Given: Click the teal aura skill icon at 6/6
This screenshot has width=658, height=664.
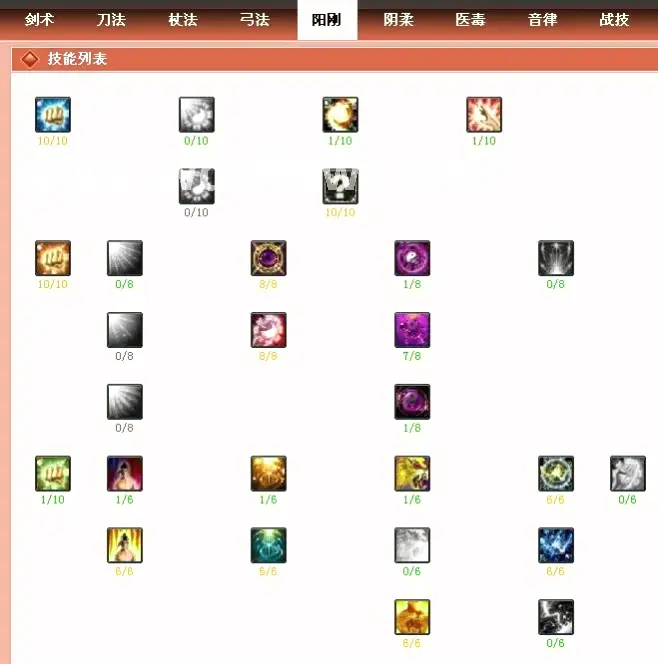Looking at the screenshot, I should pos(268,545).
